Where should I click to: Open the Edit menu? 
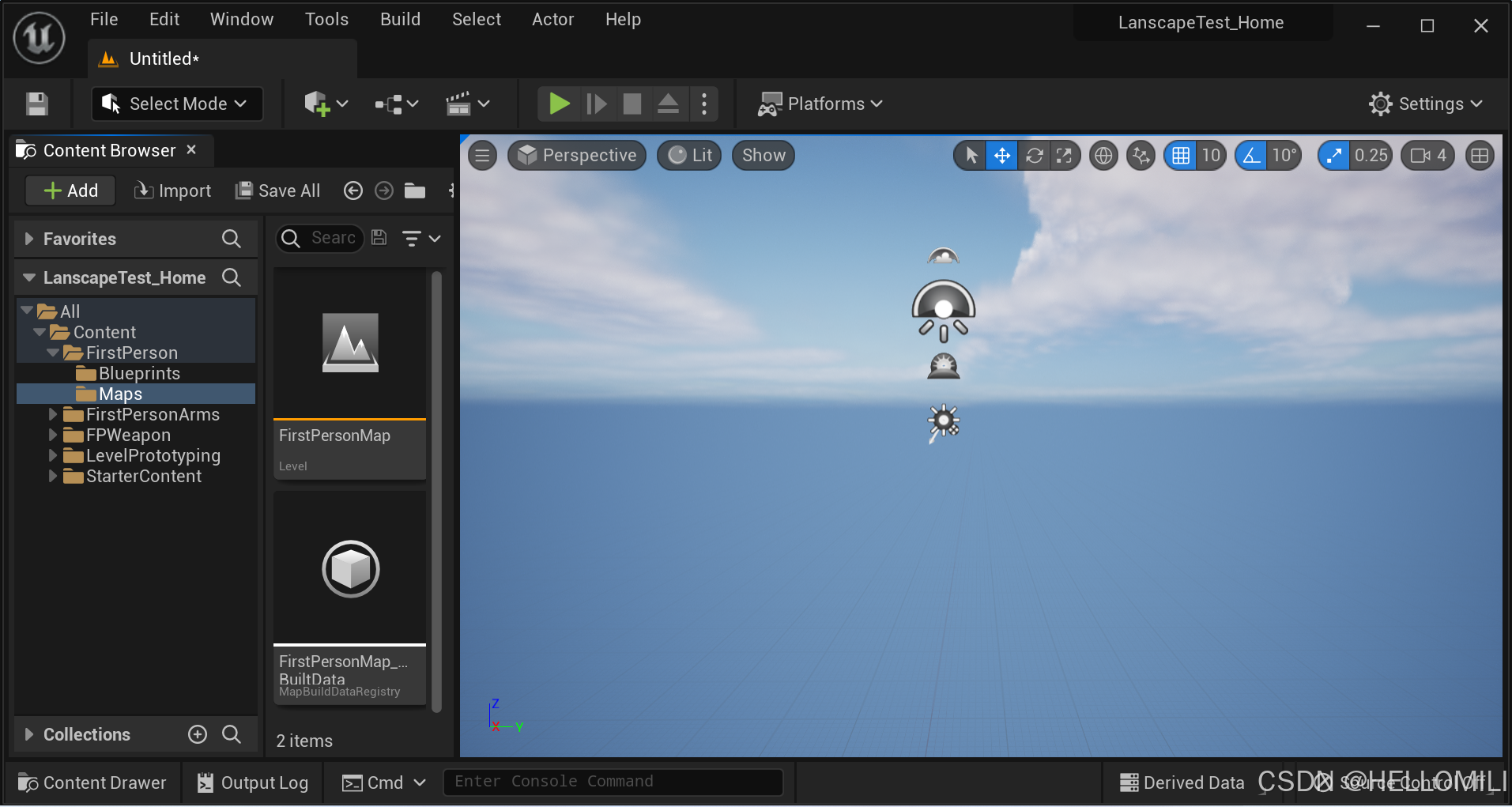click(x=164, y=20)
